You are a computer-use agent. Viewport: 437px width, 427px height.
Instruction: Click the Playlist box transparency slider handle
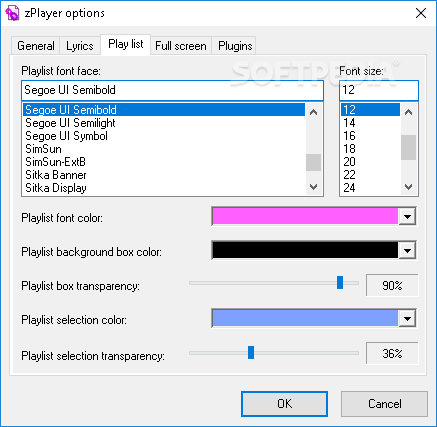coord(340,283)
